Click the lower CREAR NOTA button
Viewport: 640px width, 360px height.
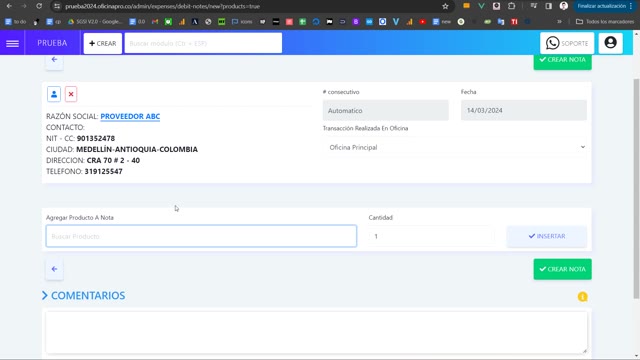[562, 269]
